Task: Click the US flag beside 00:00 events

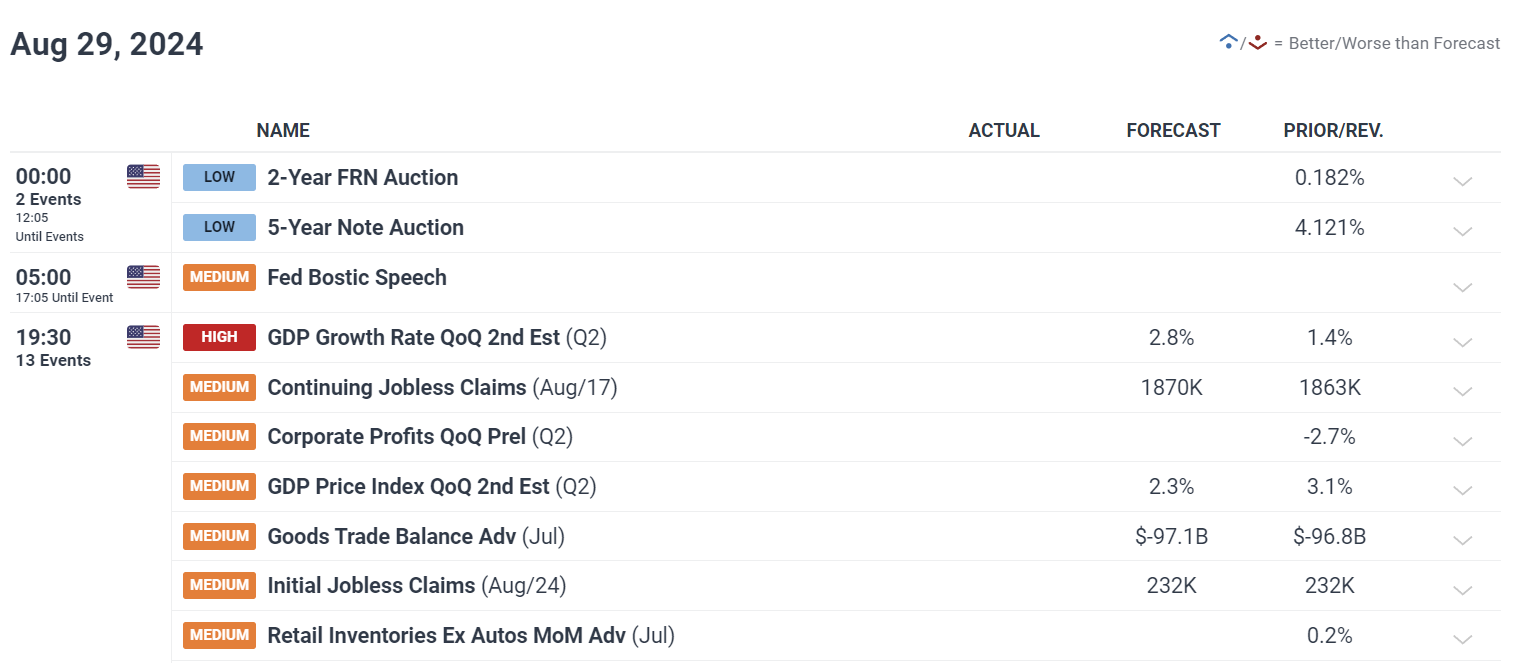Action: [x=143, y=177]
